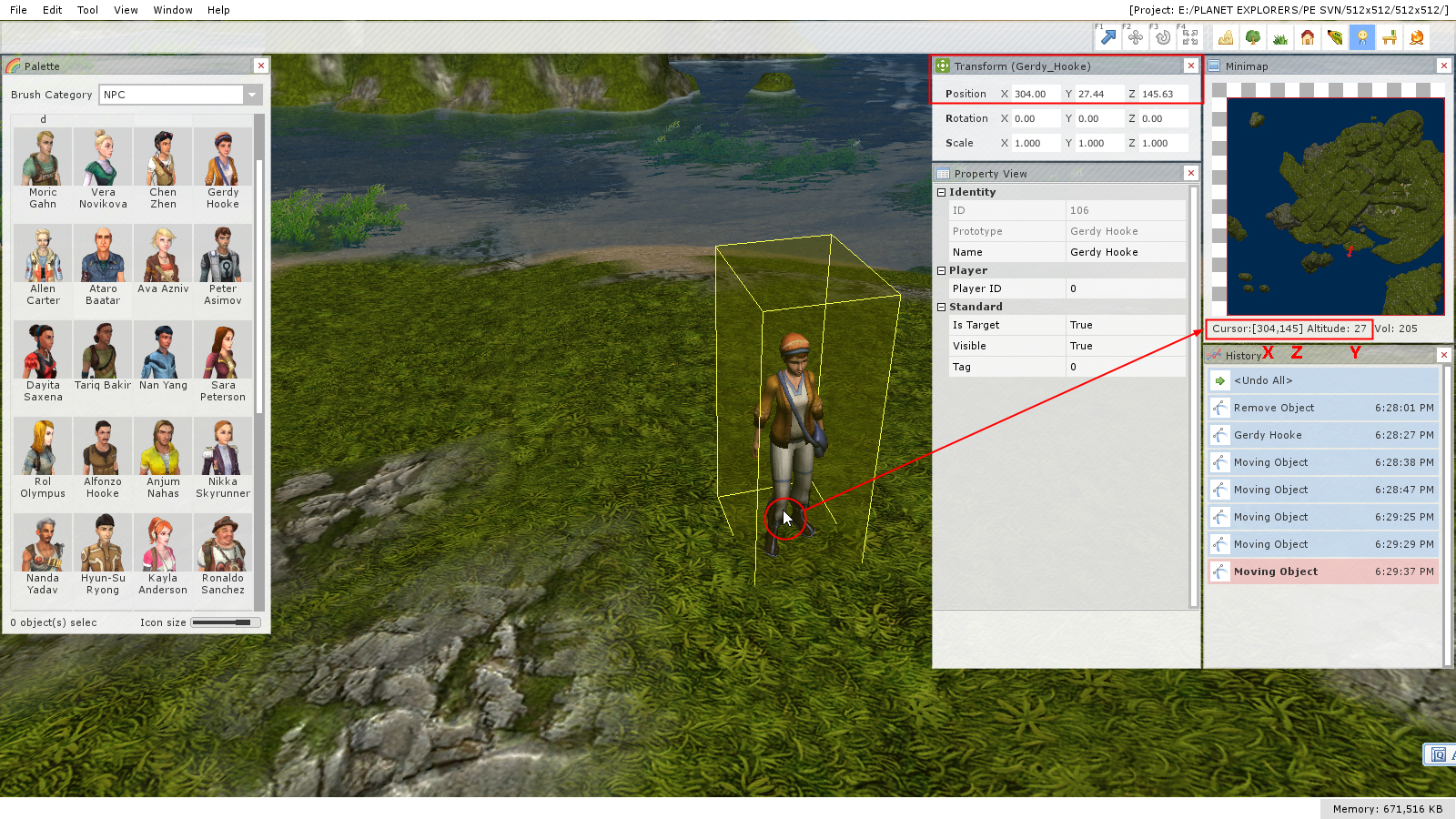Change the Visible value True
This screenshot has width=1456, height=819.
coord(1126,346)
